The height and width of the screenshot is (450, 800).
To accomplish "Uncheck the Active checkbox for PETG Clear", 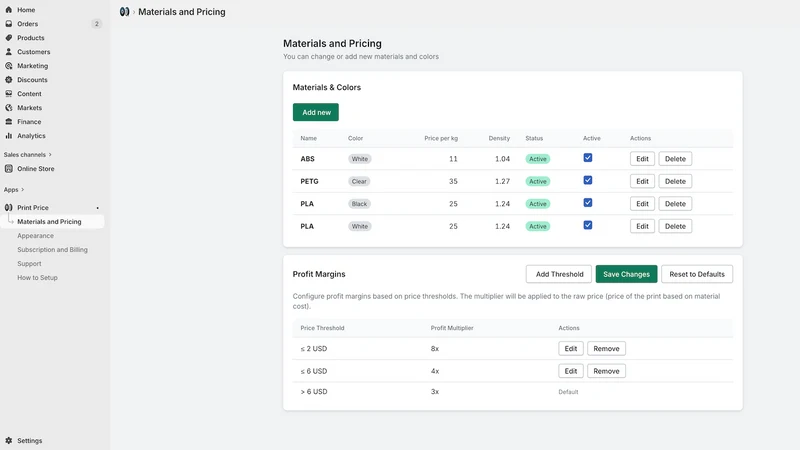I will pos(588,180).
